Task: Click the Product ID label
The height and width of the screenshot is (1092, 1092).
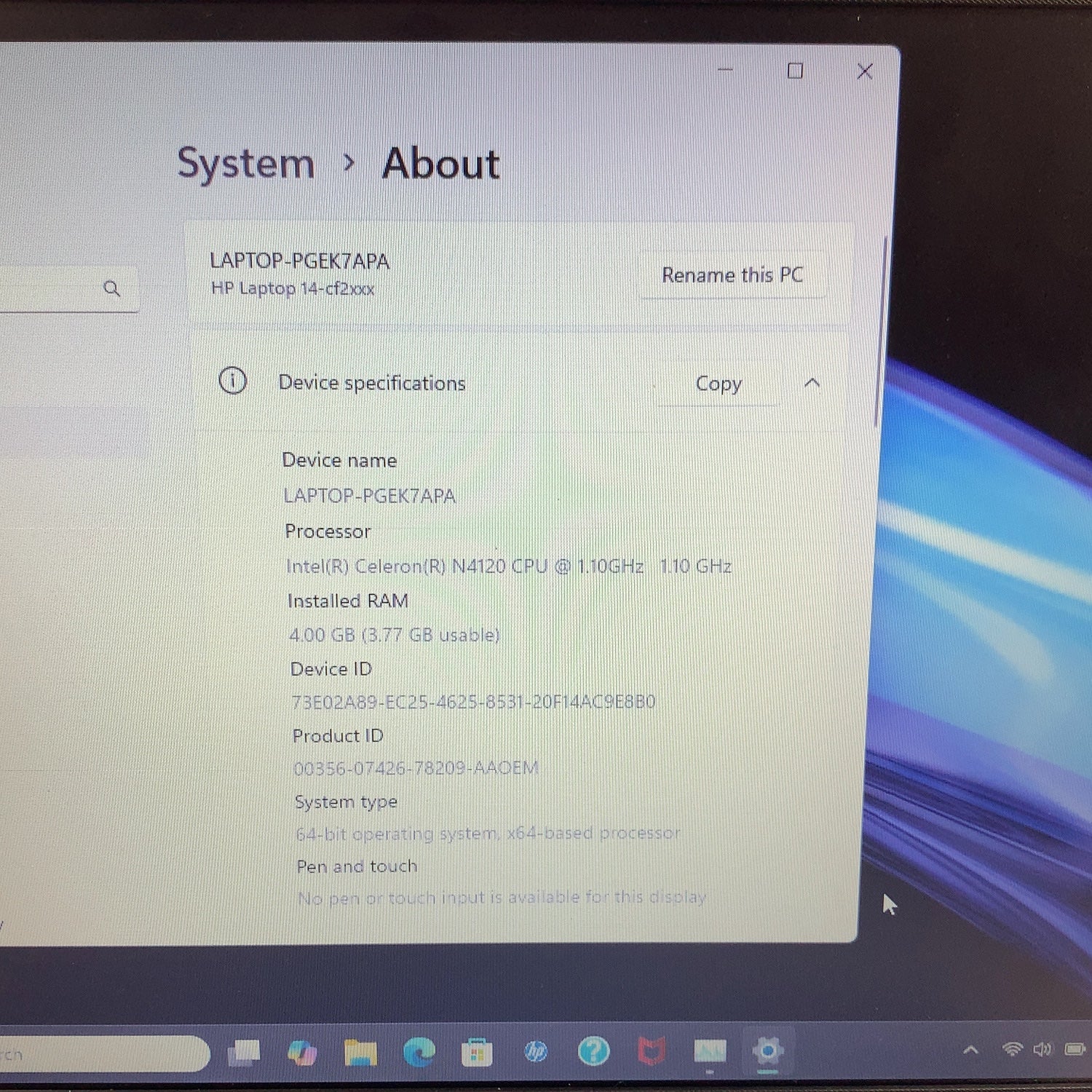Action: coord(338,736)
